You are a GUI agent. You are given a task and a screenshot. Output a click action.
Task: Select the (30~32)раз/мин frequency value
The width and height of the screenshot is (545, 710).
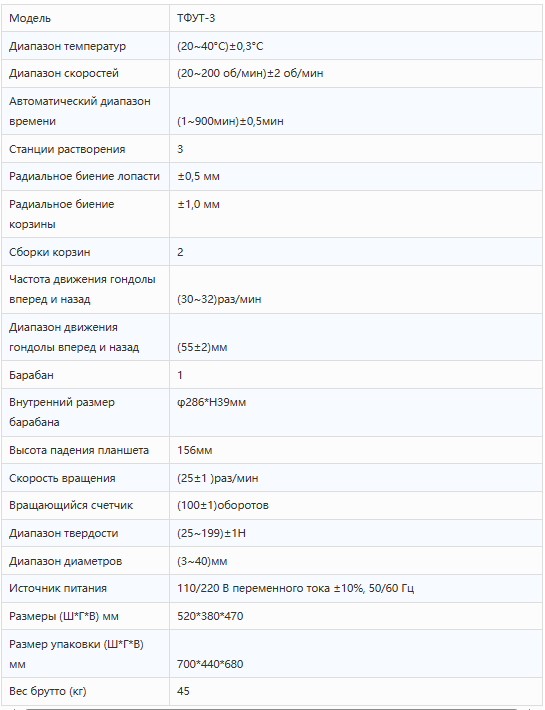tap(219, 299)
